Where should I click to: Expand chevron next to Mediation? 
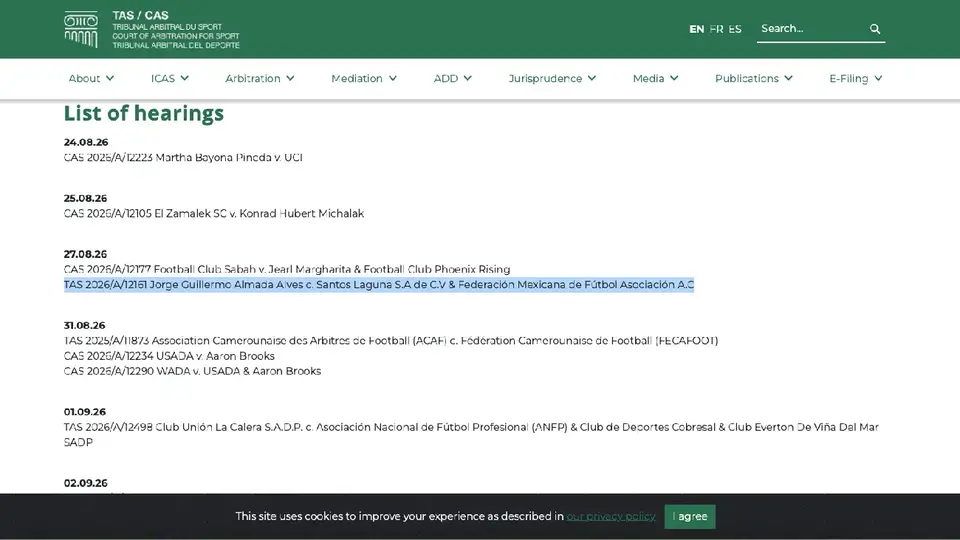[392, 78]
